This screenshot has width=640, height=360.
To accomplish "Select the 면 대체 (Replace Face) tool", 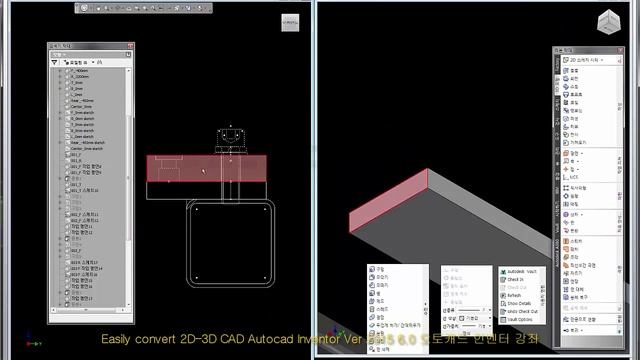I will coord(573,289).
